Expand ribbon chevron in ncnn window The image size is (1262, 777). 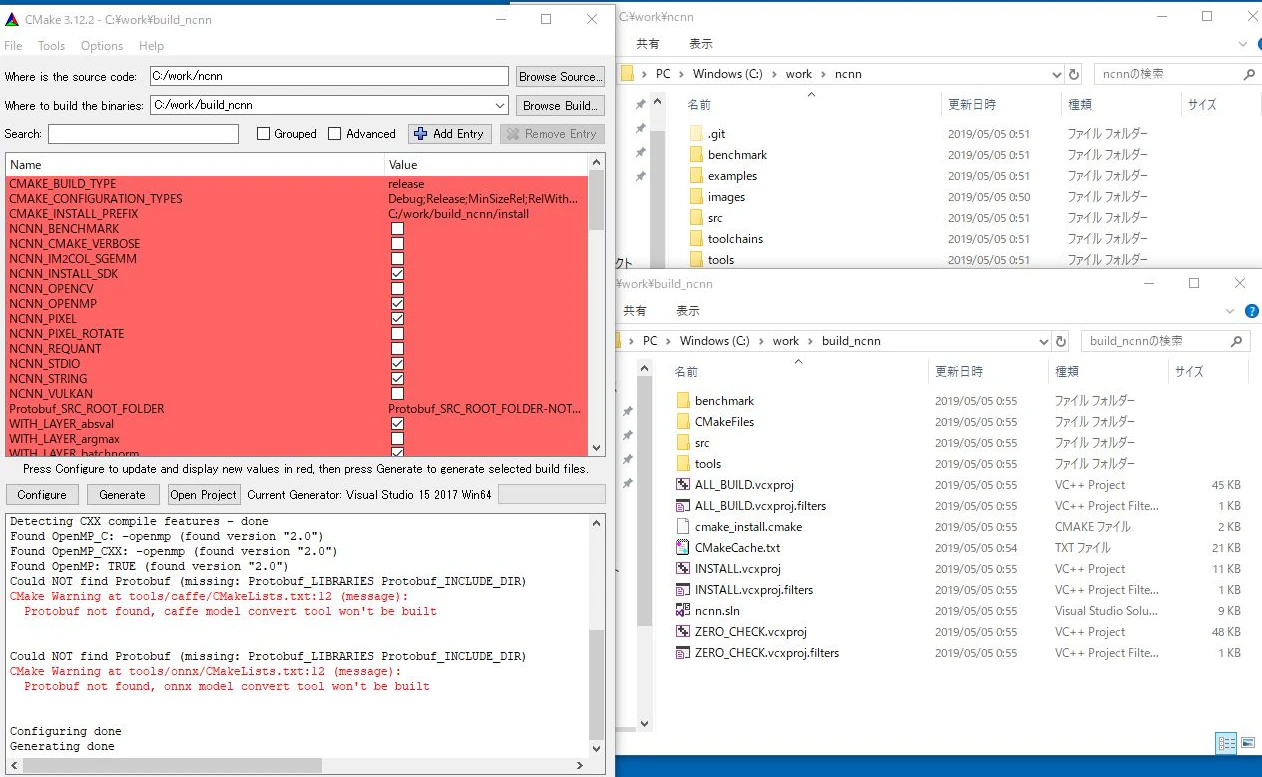1243,45
